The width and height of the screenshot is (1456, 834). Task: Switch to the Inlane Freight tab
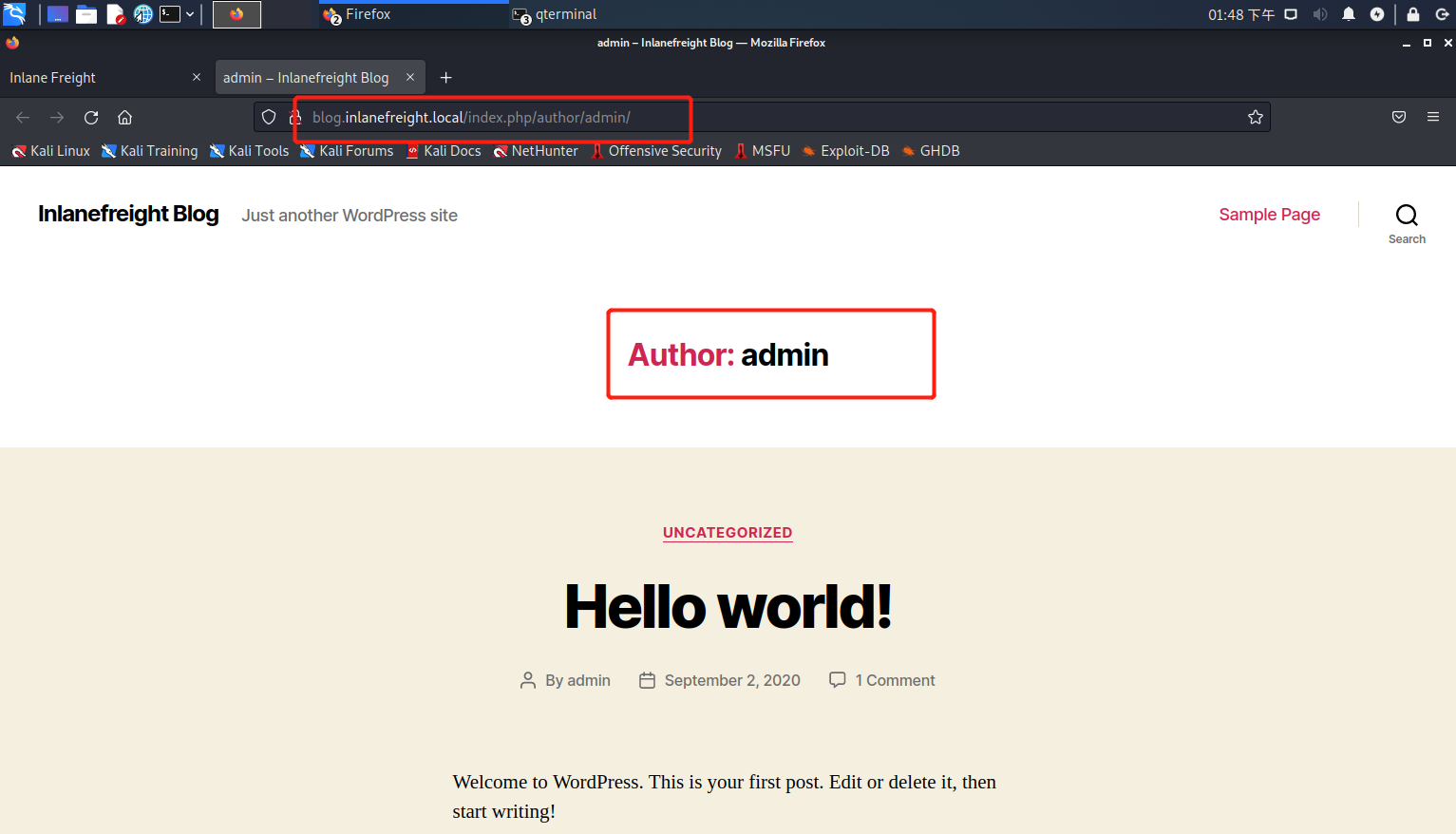(104, 78)
